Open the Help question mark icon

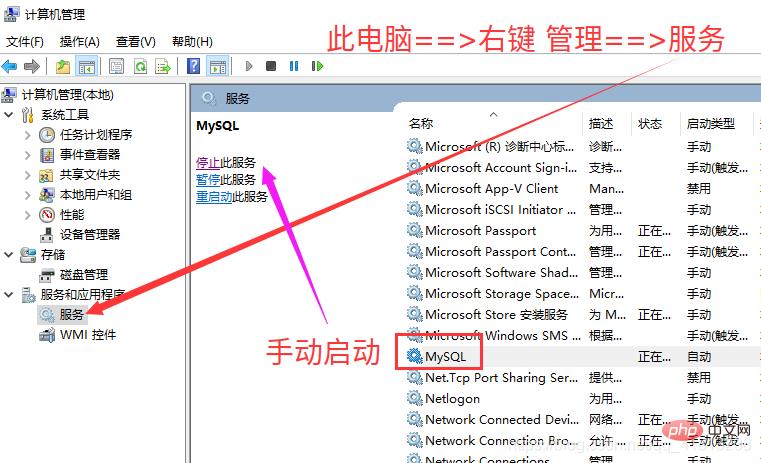point(193,66)
